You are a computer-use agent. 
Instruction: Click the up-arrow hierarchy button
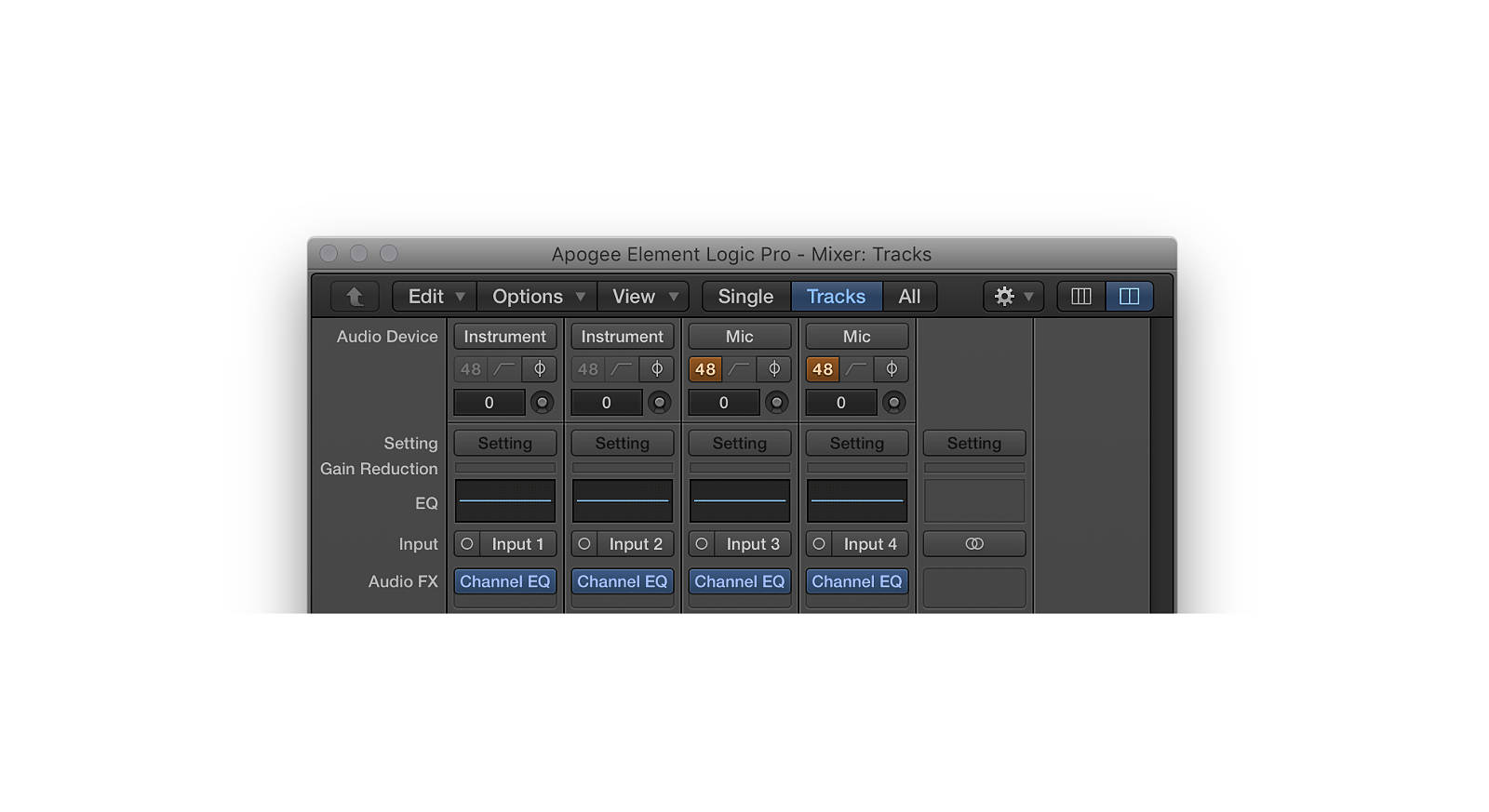355,297
